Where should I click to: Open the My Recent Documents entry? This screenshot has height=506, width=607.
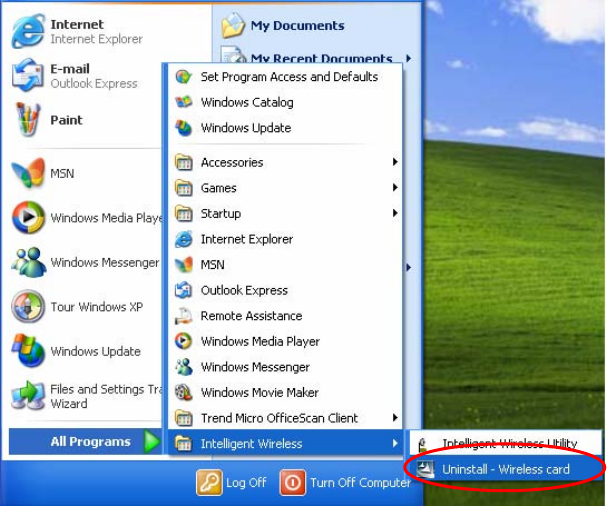coord(317,56)
